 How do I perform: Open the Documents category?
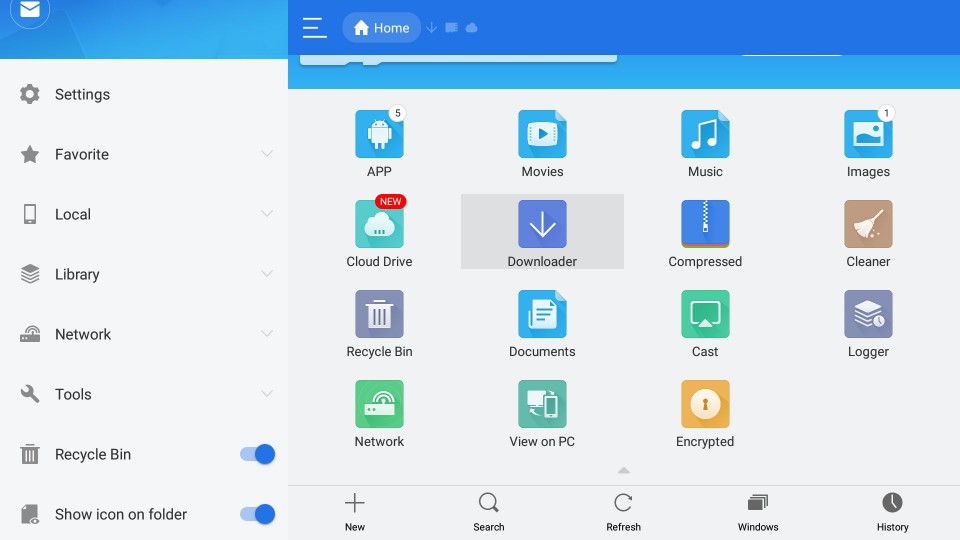pyautogui.click(x=542, y=314)
